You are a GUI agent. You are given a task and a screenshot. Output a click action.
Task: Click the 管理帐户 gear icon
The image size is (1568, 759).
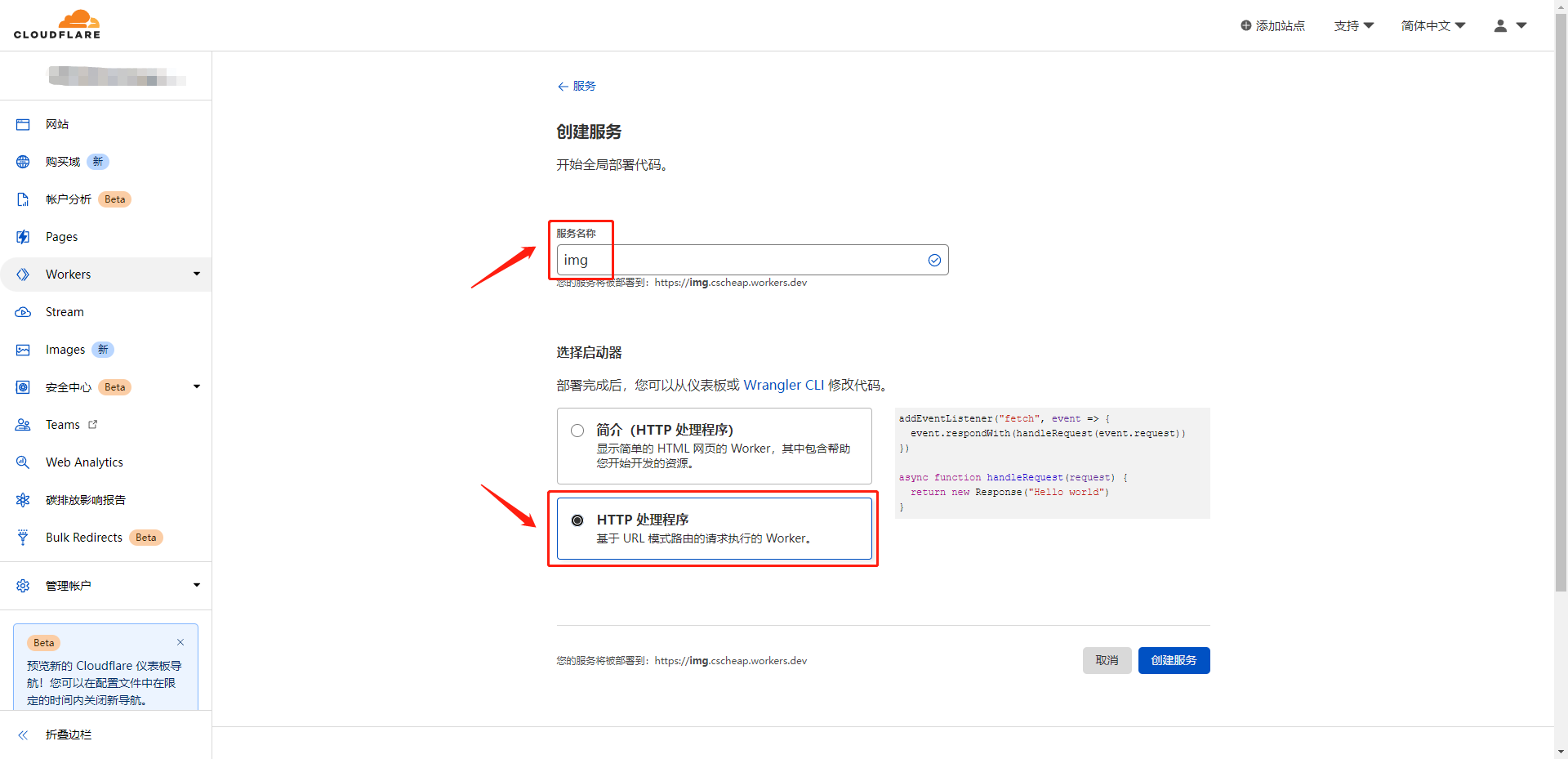pyautogui.click(x=23, y=586)
